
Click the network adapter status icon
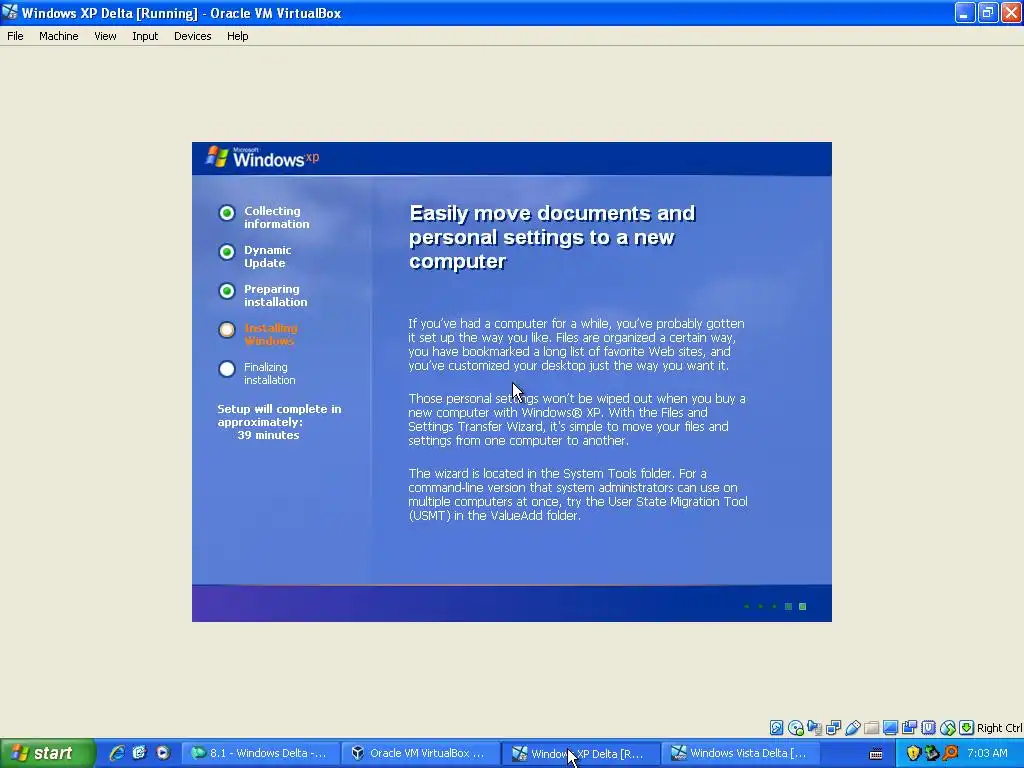point(833,728)
